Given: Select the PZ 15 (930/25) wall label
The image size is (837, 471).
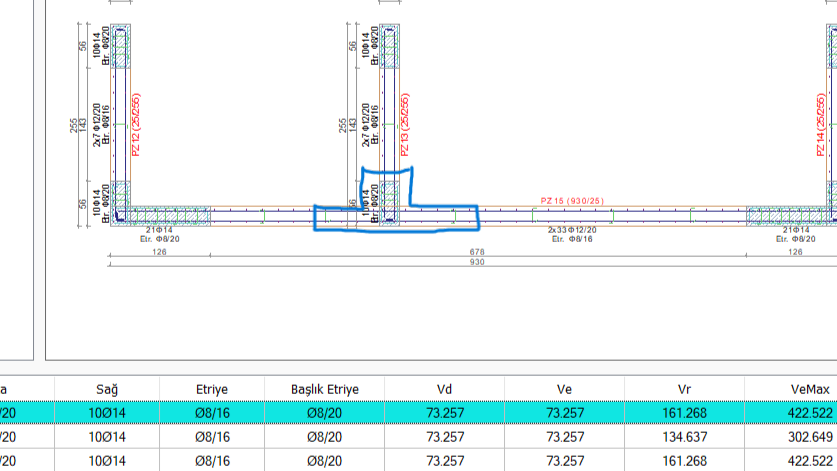Looking at the screenshot, I should [x=572, y=201].
